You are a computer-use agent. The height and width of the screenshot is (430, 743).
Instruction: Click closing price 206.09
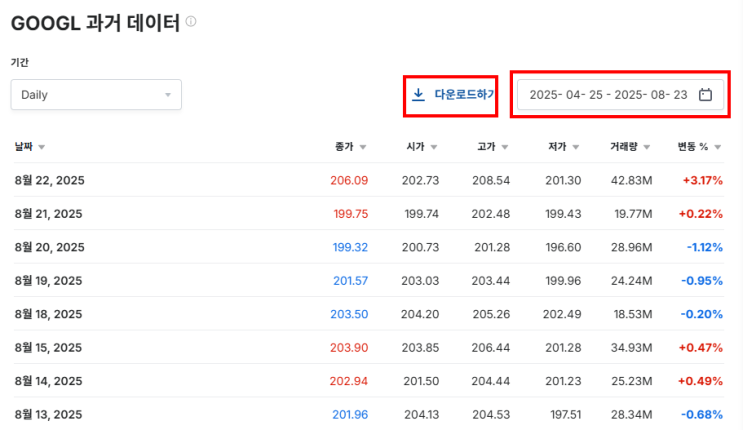coord(349,181)
